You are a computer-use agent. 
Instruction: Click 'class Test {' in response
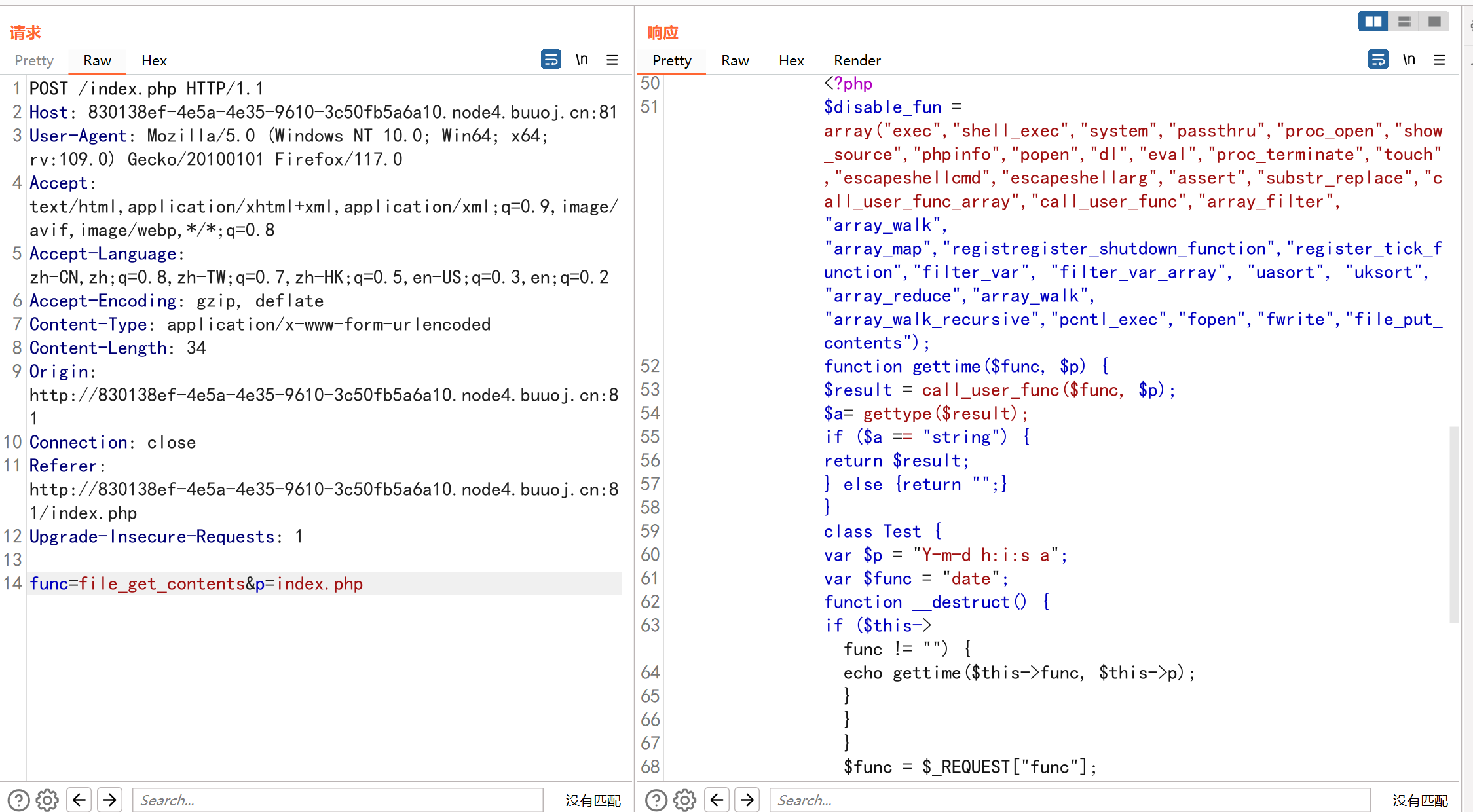(883, 531)
